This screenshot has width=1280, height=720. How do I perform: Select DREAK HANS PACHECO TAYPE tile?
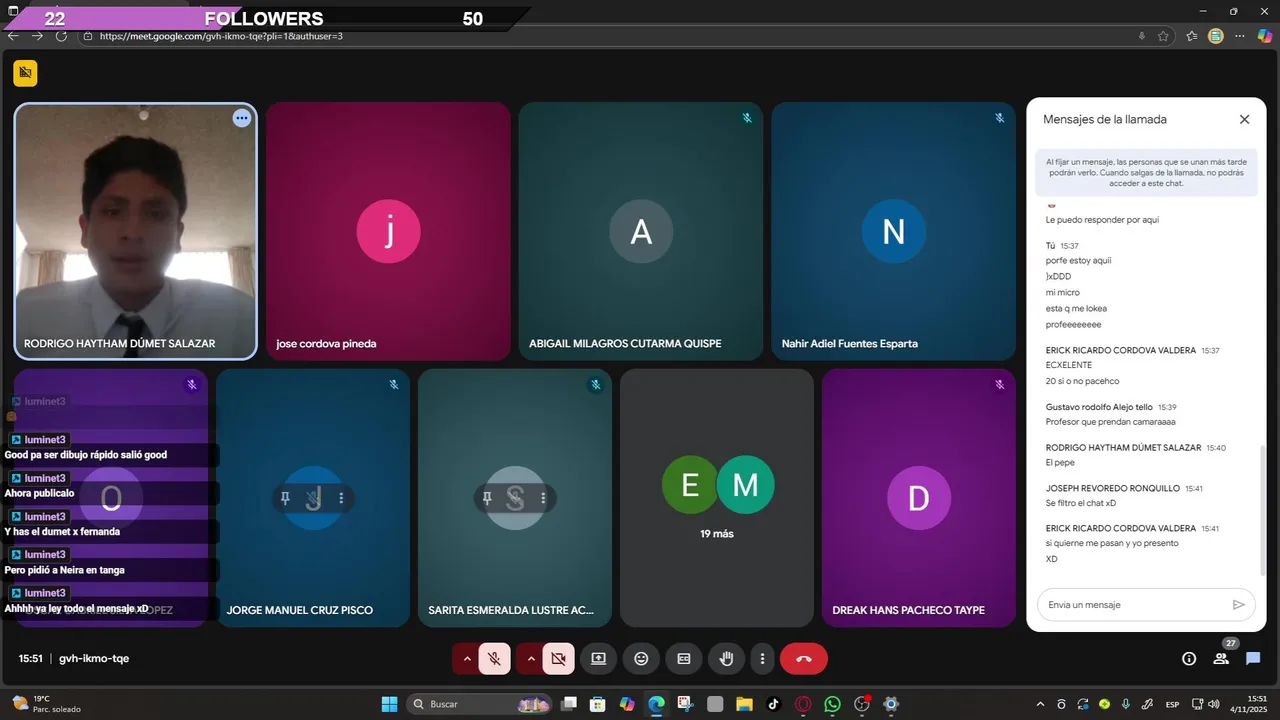(919, 498)
